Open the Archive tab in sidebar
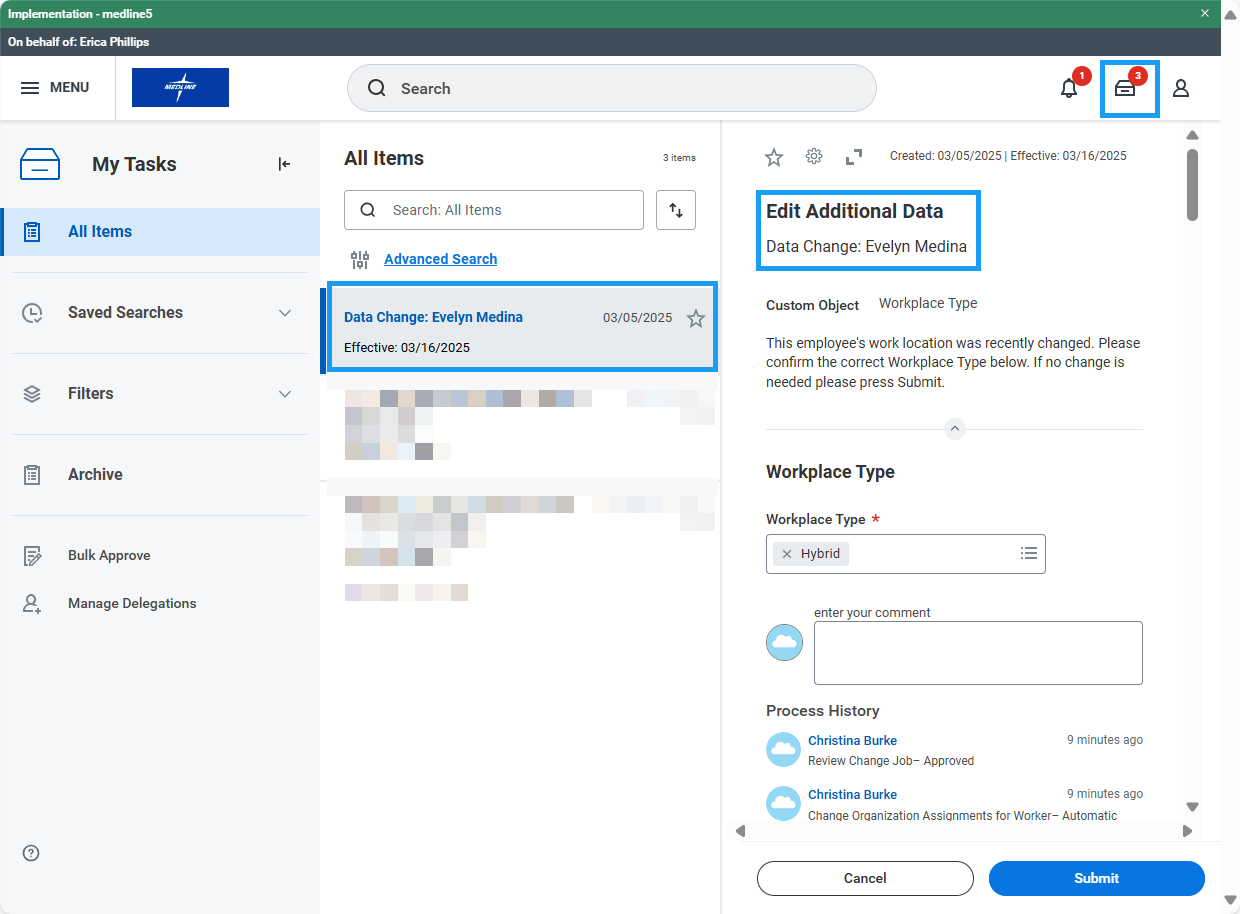1240x914 pixels. 95,475
